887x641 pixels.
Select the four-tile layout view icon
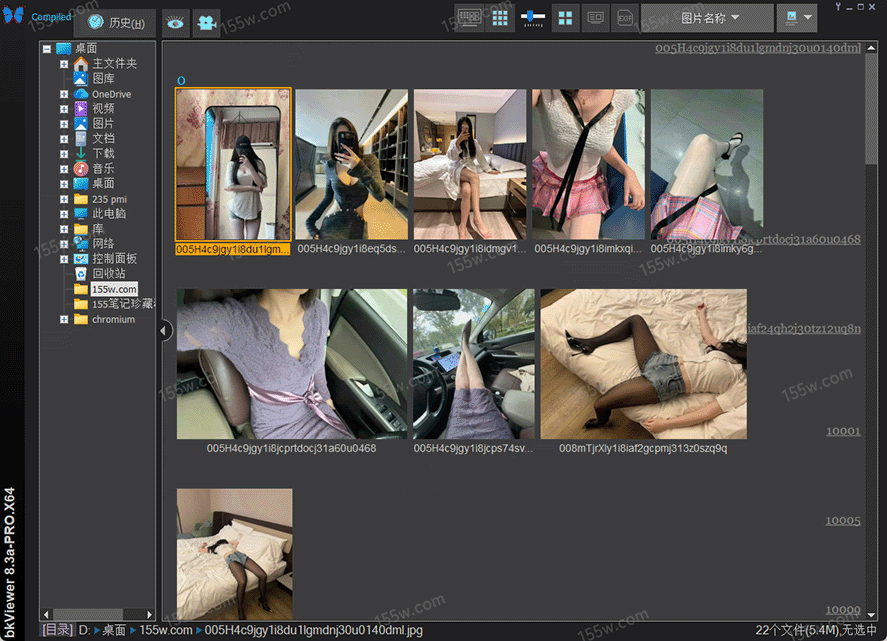[x=566, y=18]
